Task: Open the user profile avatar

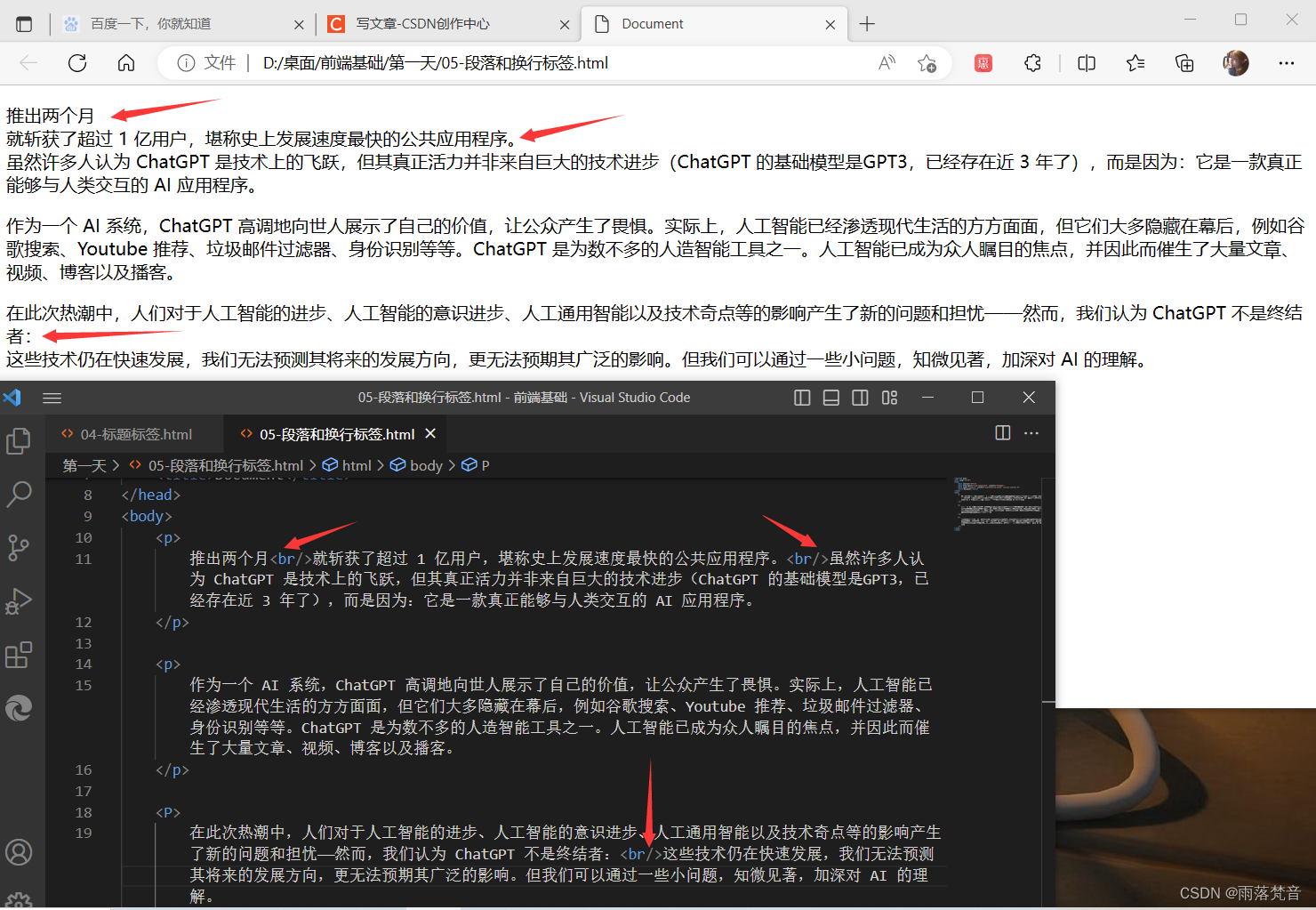Action: pos(1236,63)
